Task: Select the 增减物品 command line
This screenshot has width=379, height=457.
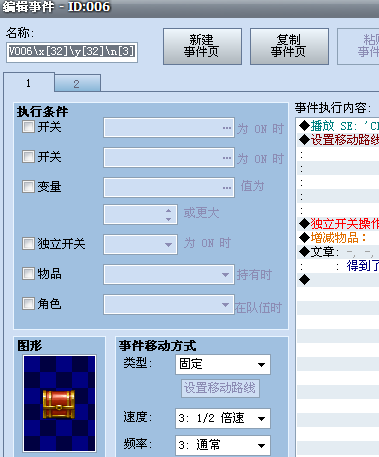Action: pos(338,238)
